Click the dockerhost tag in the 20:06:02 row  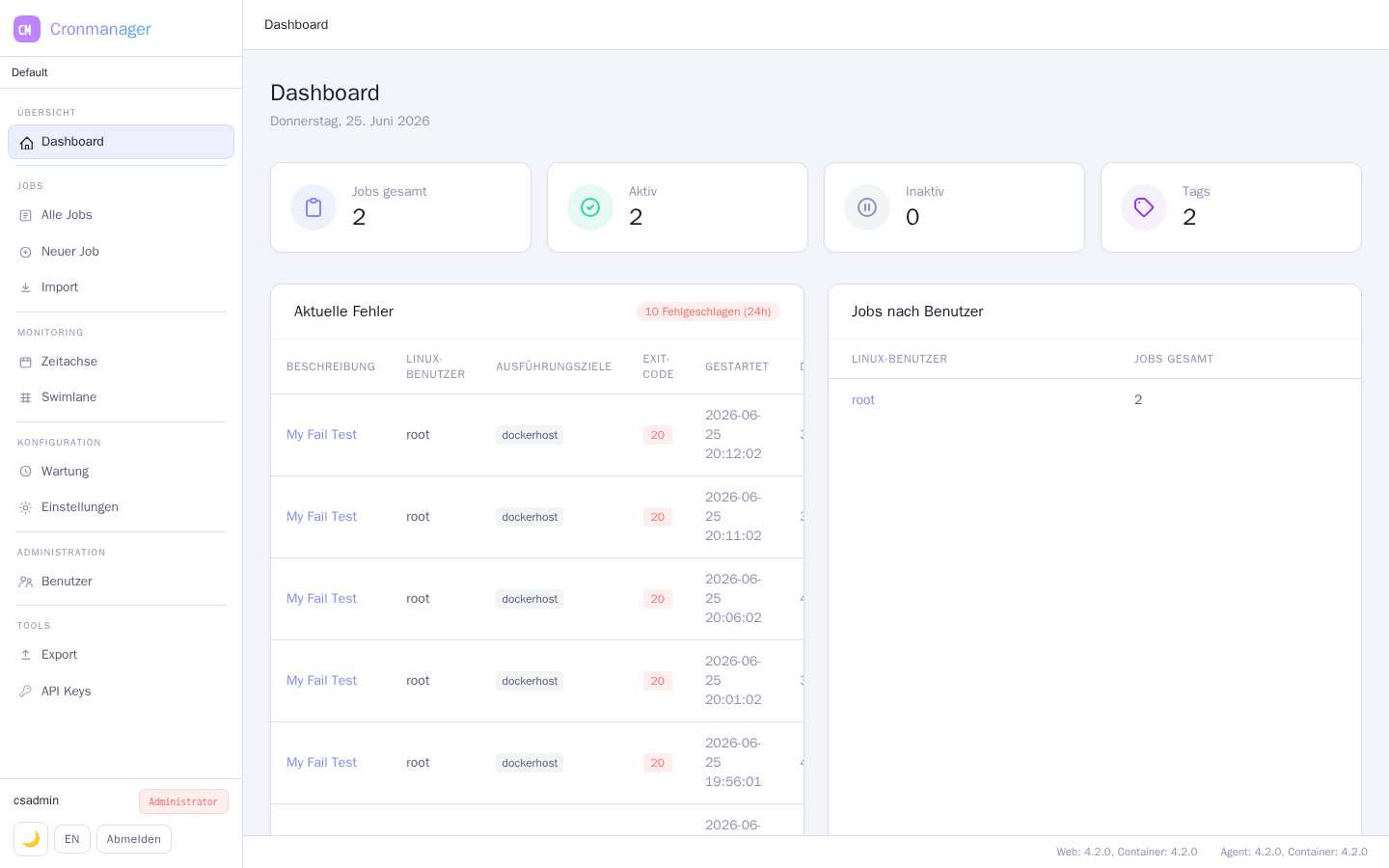pyautogui.click(x=530, y=599)
